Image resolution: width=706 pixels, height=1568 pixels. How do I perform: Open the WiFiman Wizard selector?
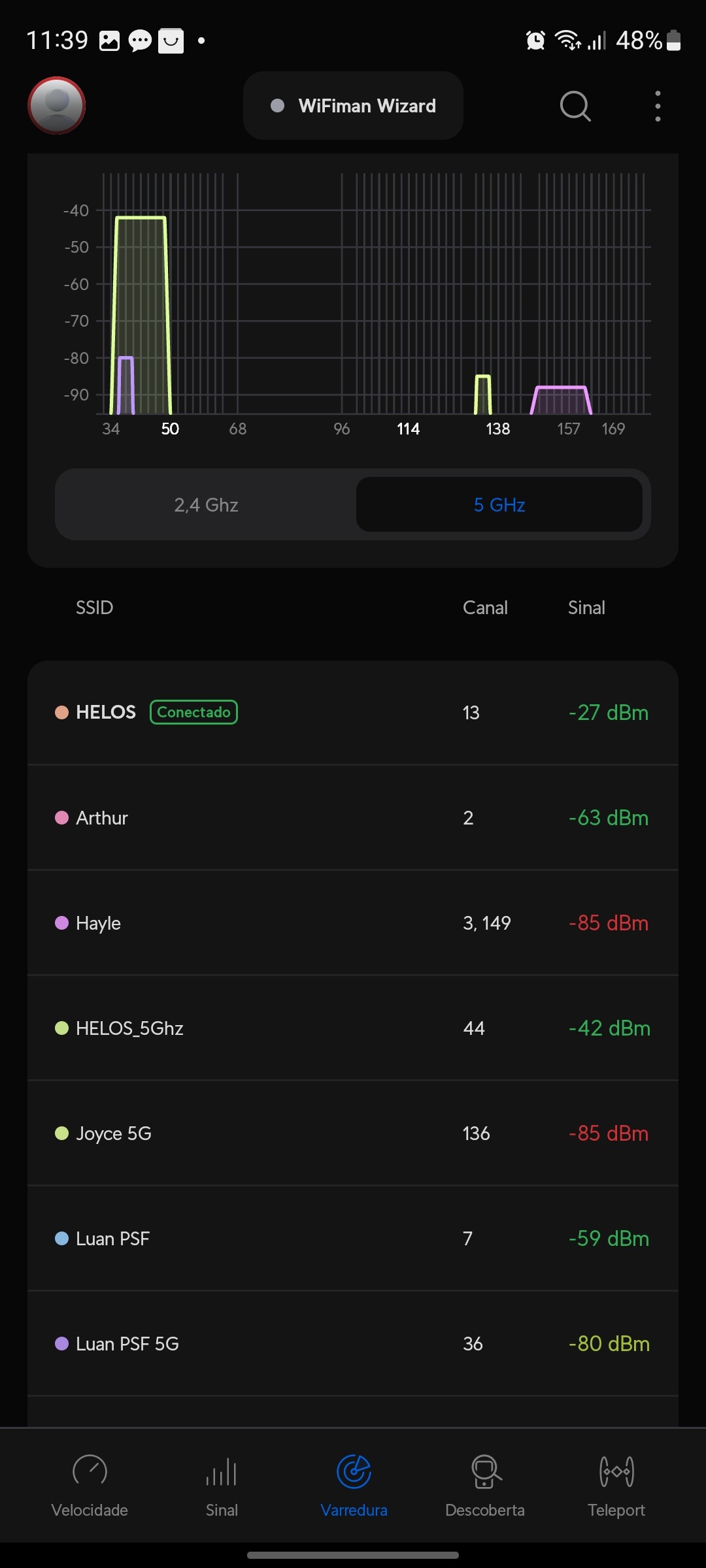353,106
